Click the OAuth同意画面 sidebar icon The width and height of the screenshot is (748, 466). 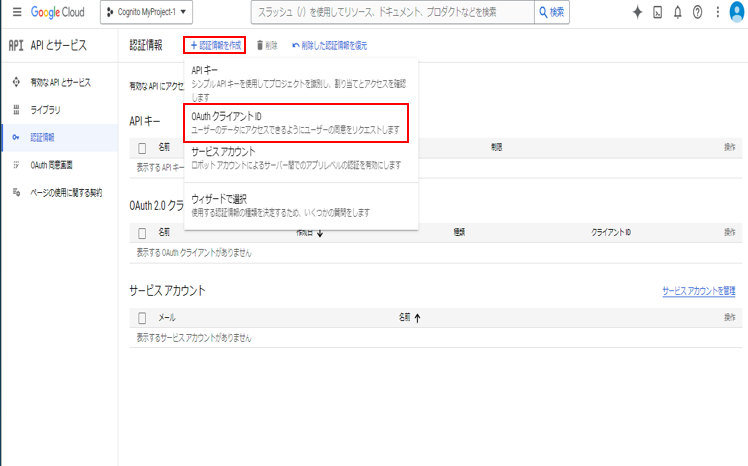tap(16, 165)
